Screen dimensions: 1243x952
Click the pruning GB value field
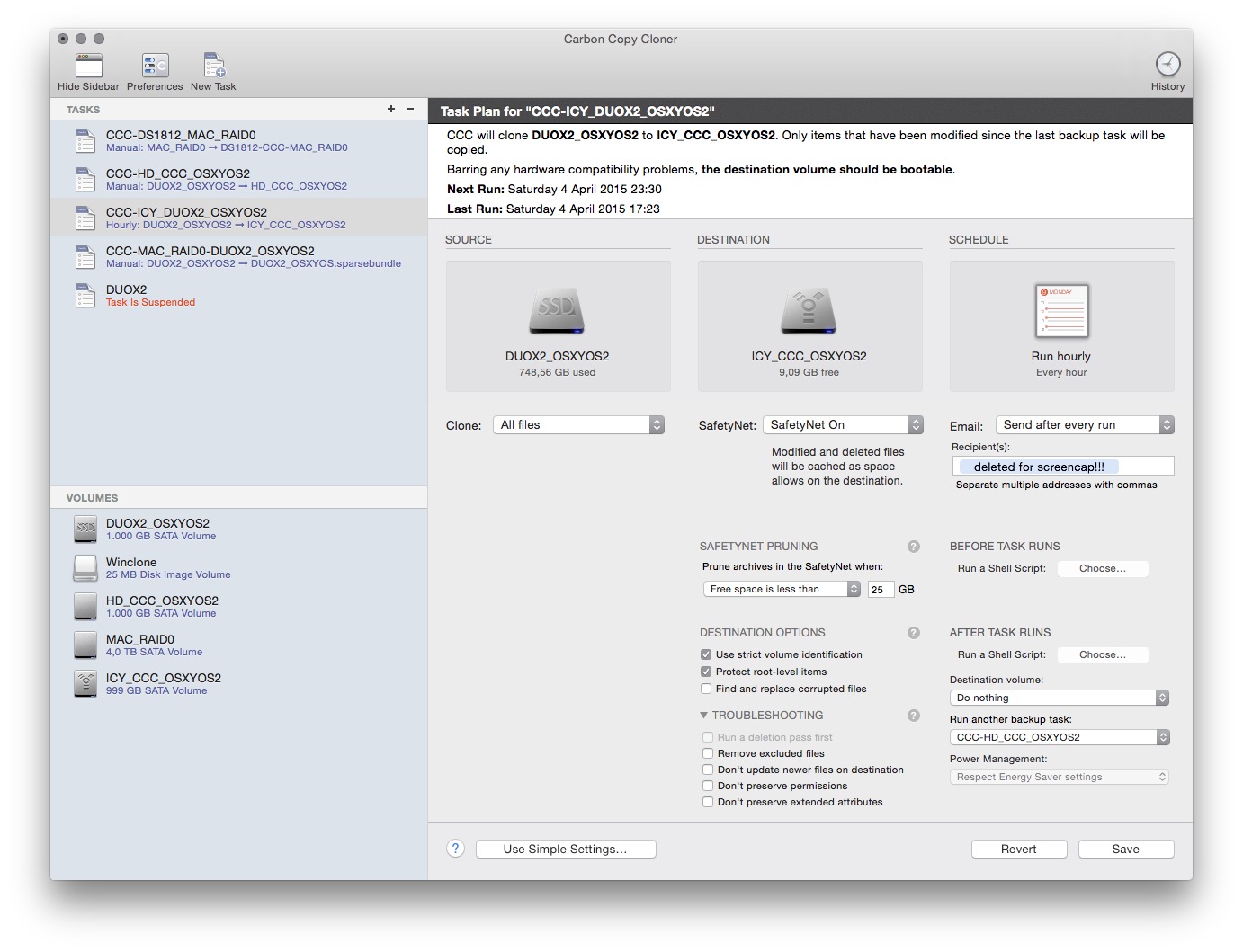[881, 590]
